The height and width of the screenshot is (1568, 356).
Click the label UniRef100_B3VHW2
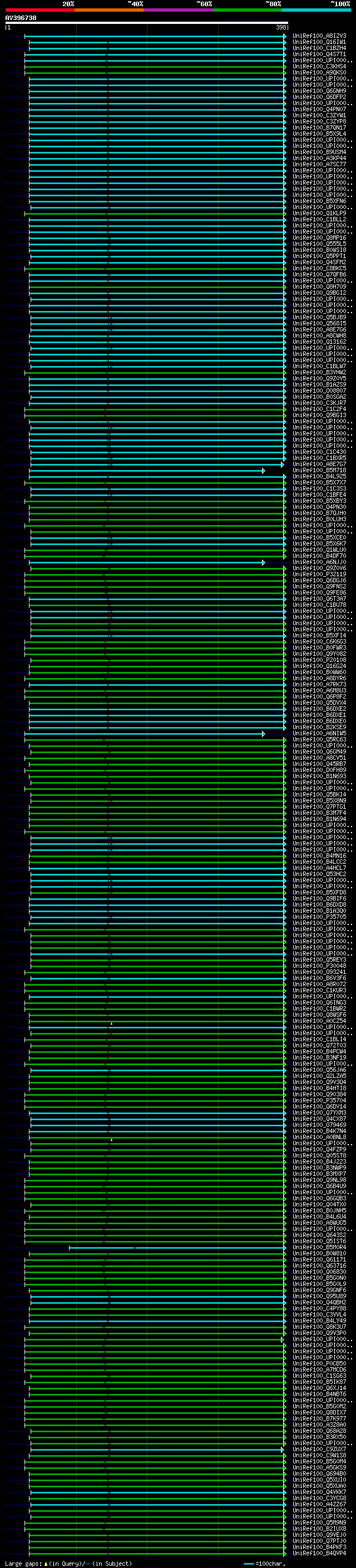[x=319, y=373]
